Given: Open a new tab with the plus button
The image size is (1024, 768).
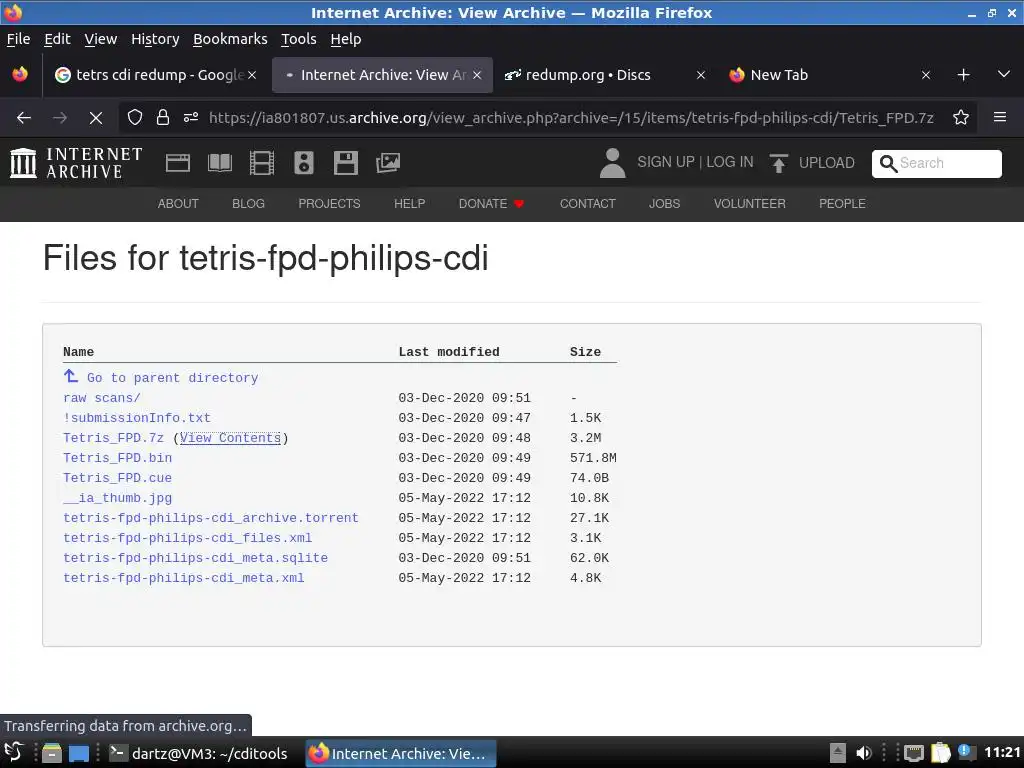Looking at the screenshot, I should click(x=963, y=75).
